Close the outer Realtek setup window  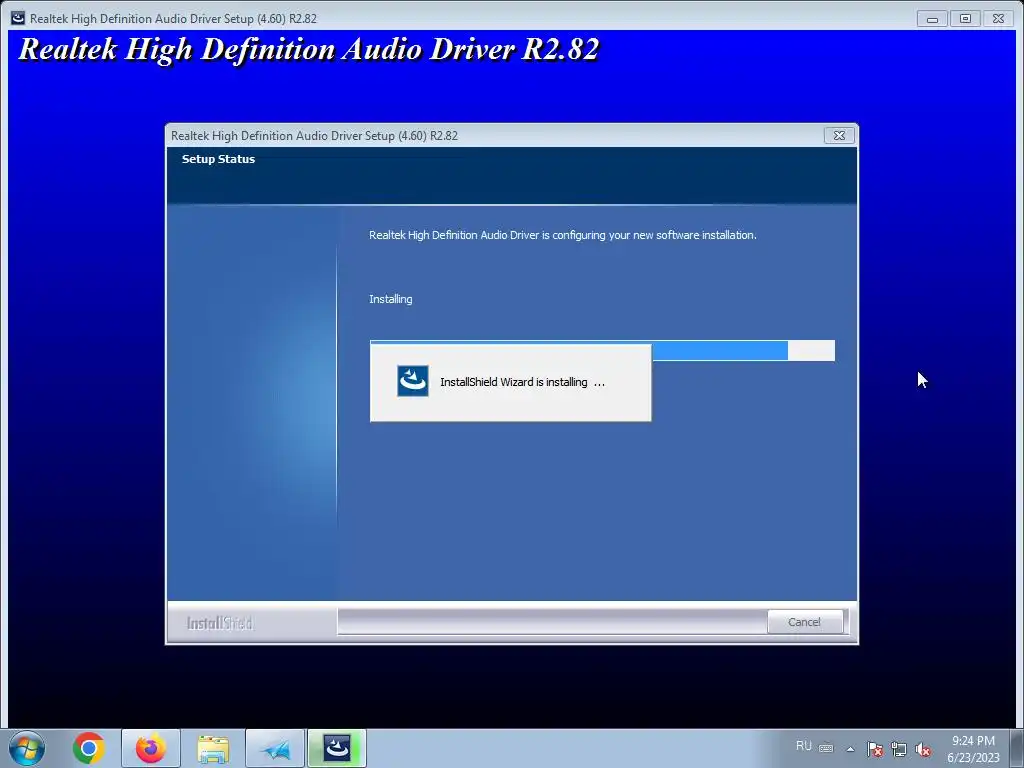point(999,19)
